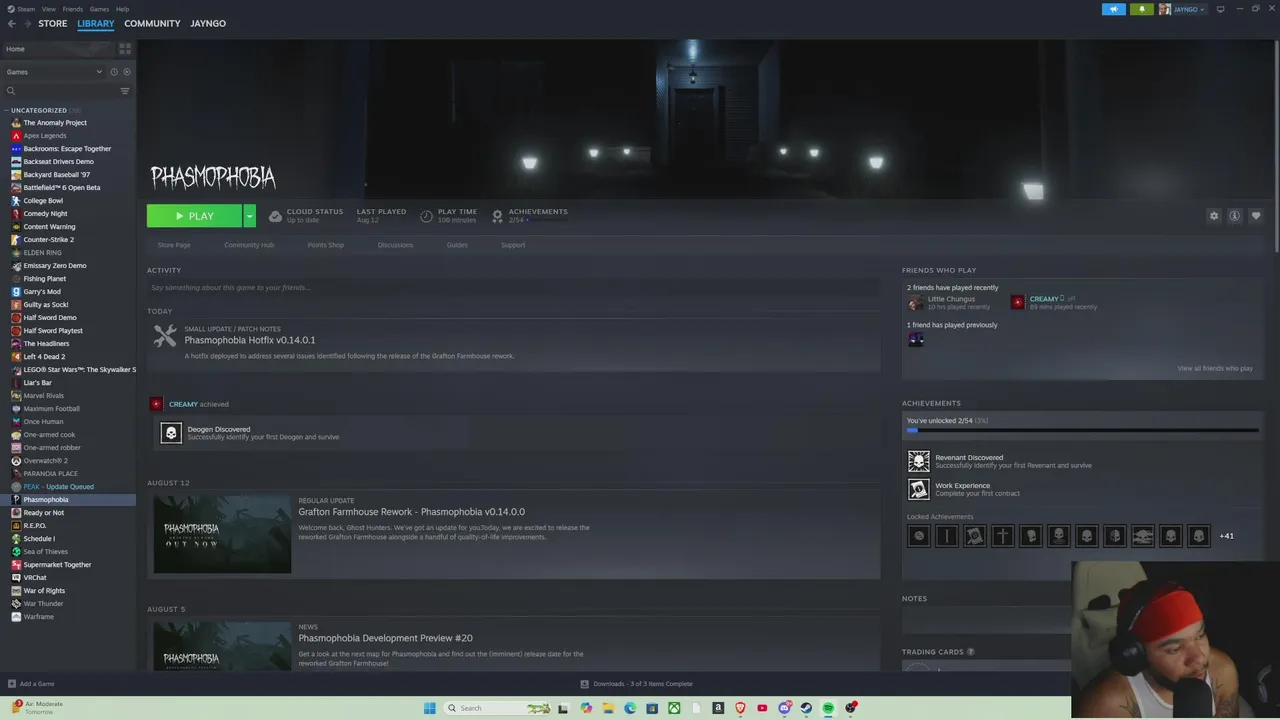1280x720 pixels.
Task: Open Spotify from the taskbar
Action: [x=828, y=708]
